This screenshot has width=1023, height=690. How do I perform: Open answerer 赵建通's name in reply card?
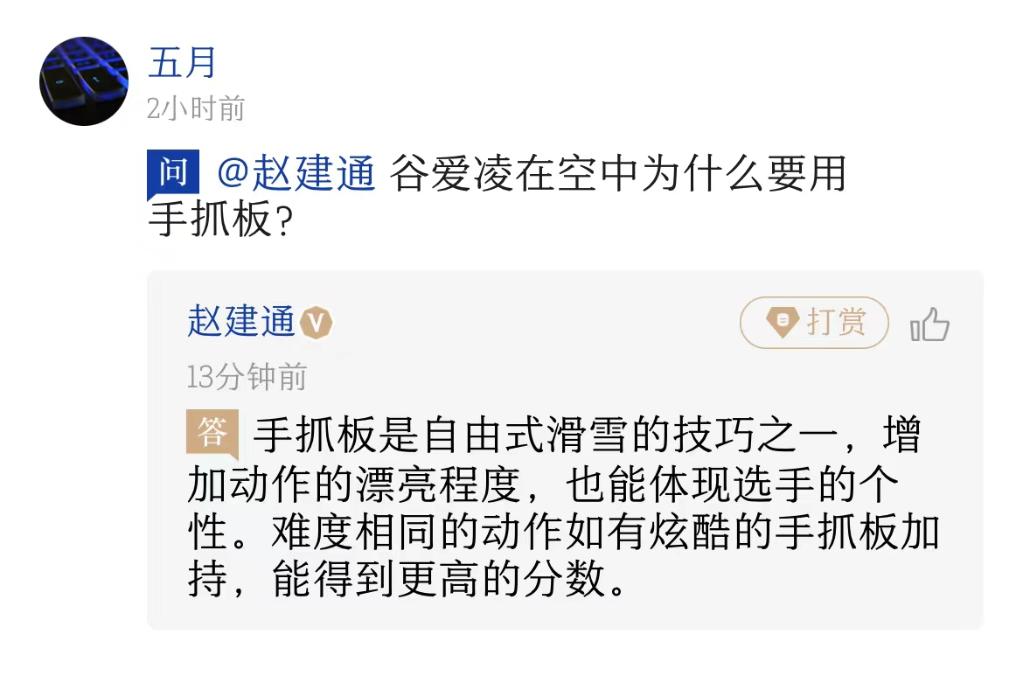pos(241,322)
